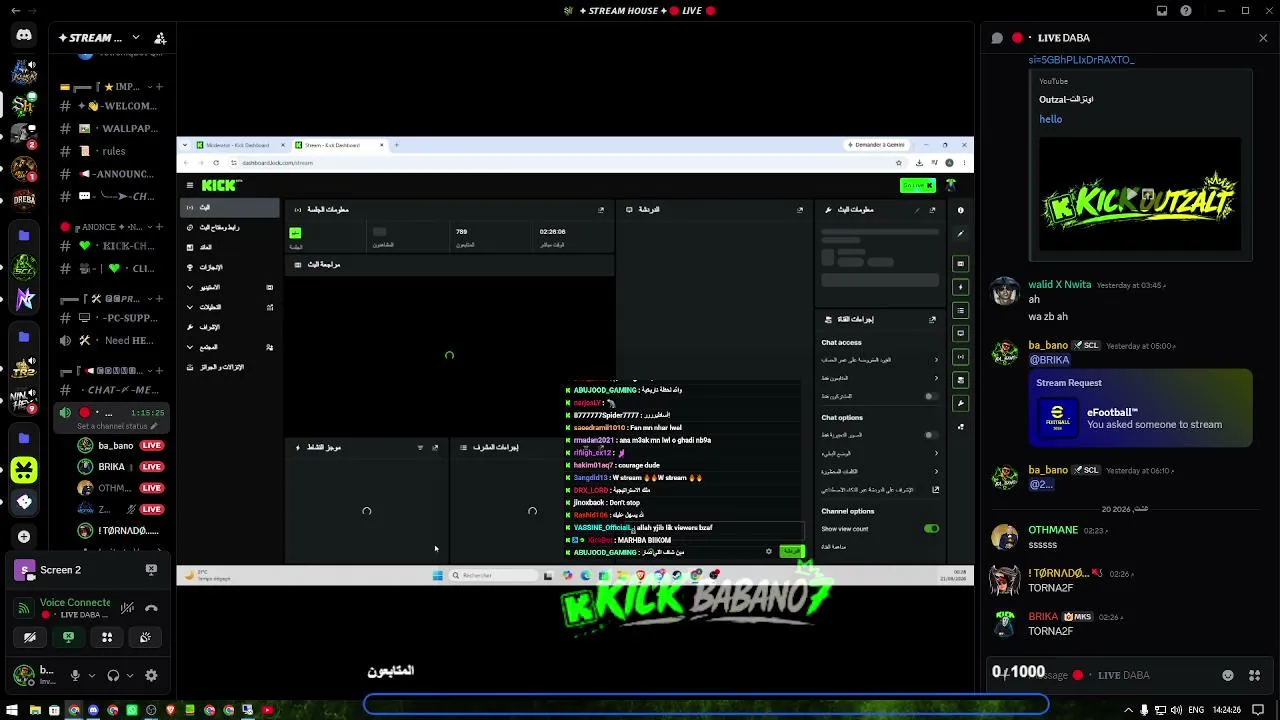Click the @BRIKA mention in chat
1280x720 pixels.
pyautogui.click(x=1049, y=360)
